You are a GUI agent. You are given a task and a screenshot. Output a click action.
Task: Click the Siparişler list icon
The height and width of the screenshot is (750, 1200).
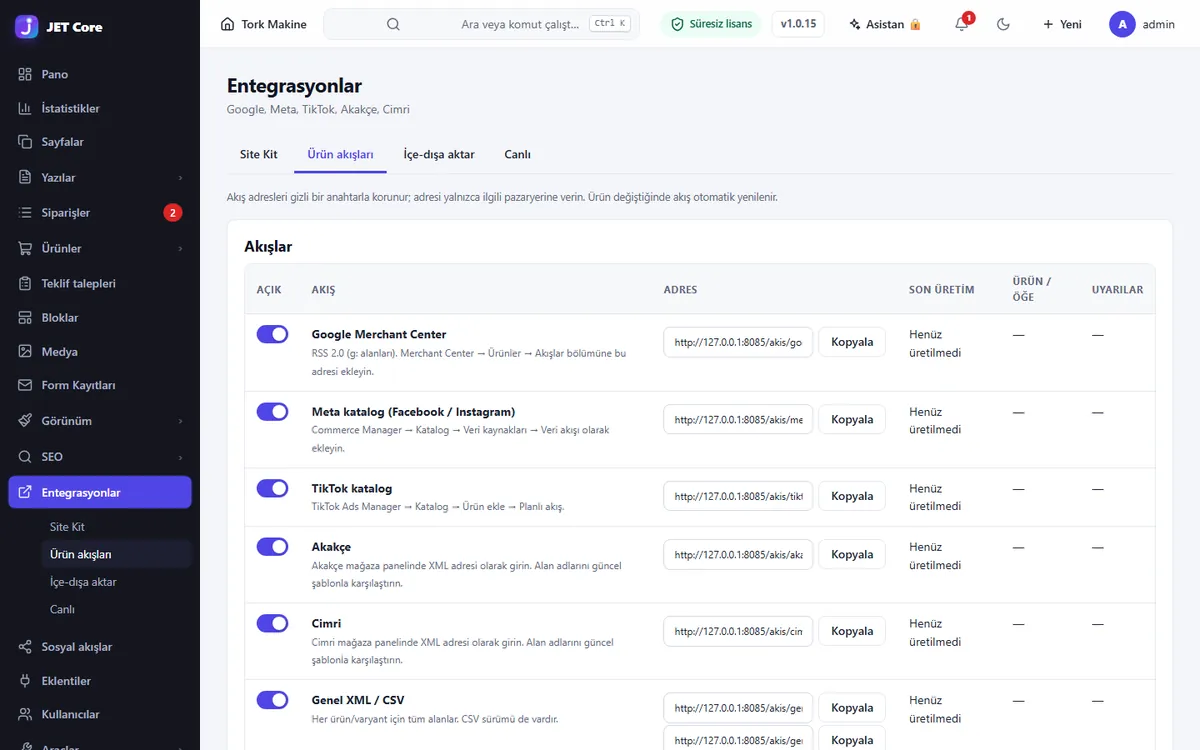point(25,213)
